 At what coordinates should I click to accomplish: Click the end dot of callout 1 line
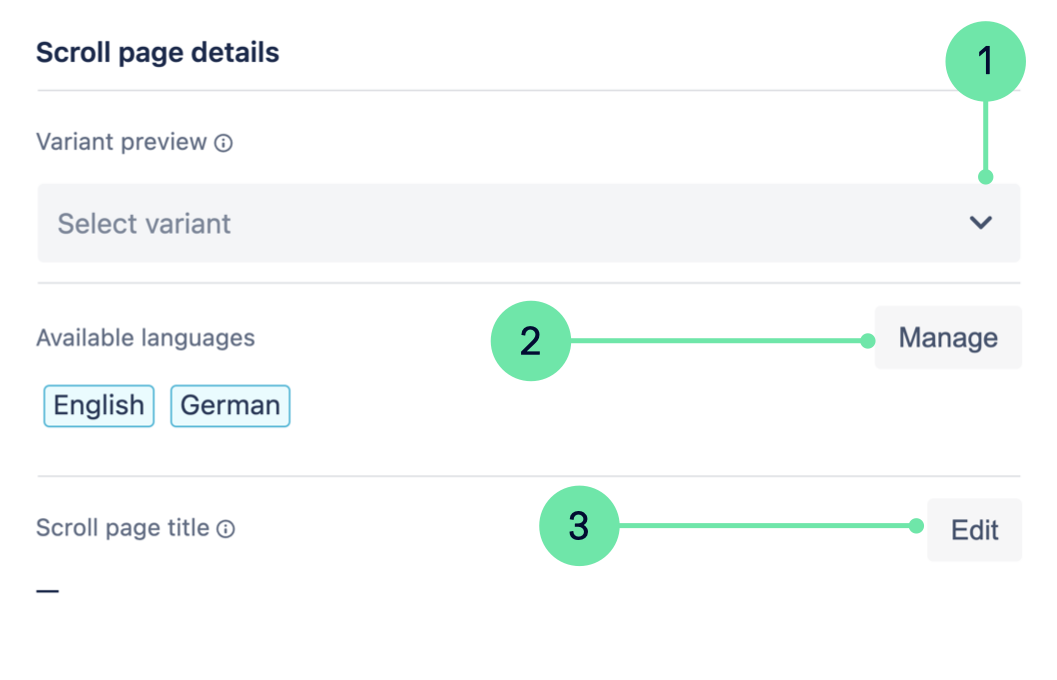pos(986,177)
